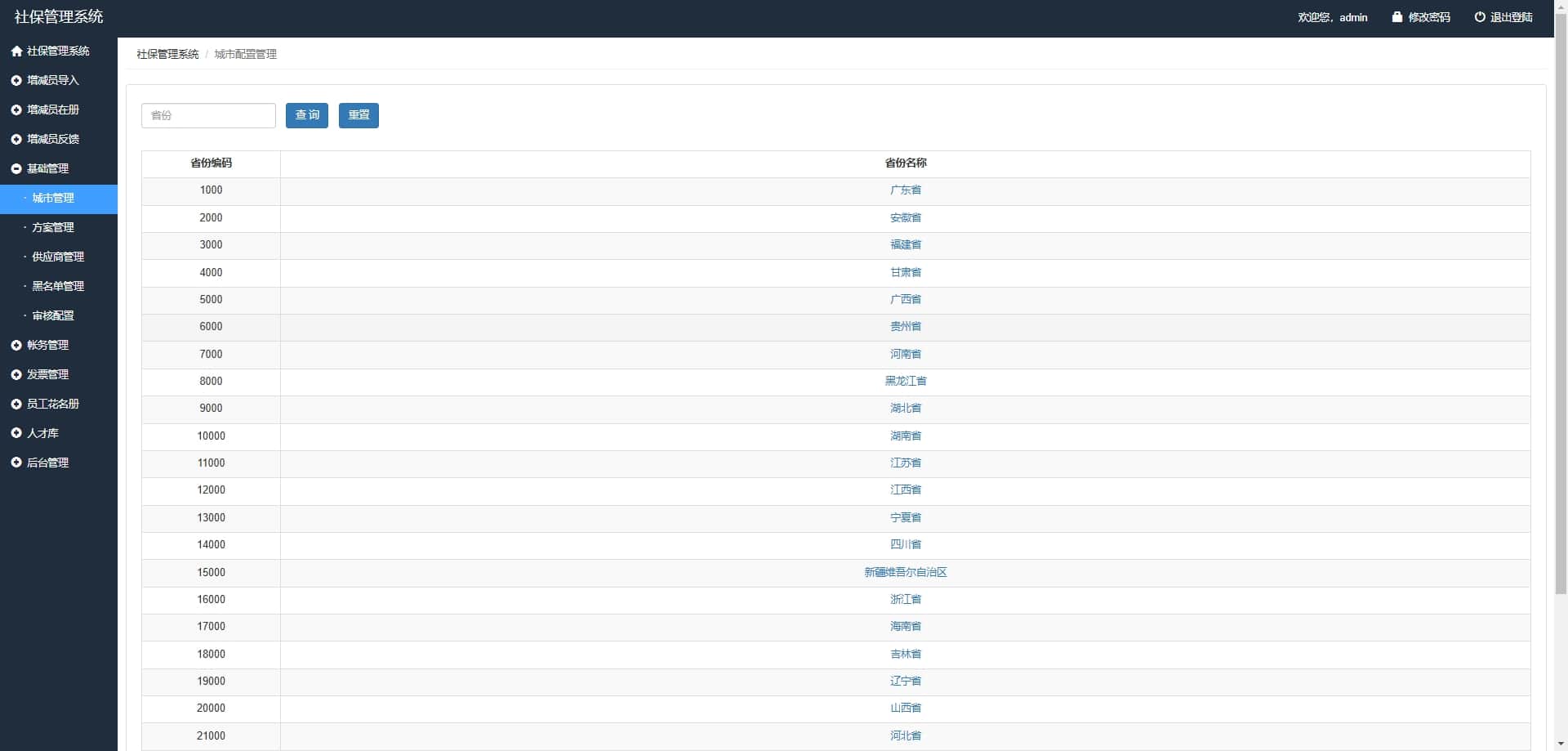Image resolution: width=1568 pixels, height=751 pixels.
Task: Select province code cell 2000
Action: [211, 217]
